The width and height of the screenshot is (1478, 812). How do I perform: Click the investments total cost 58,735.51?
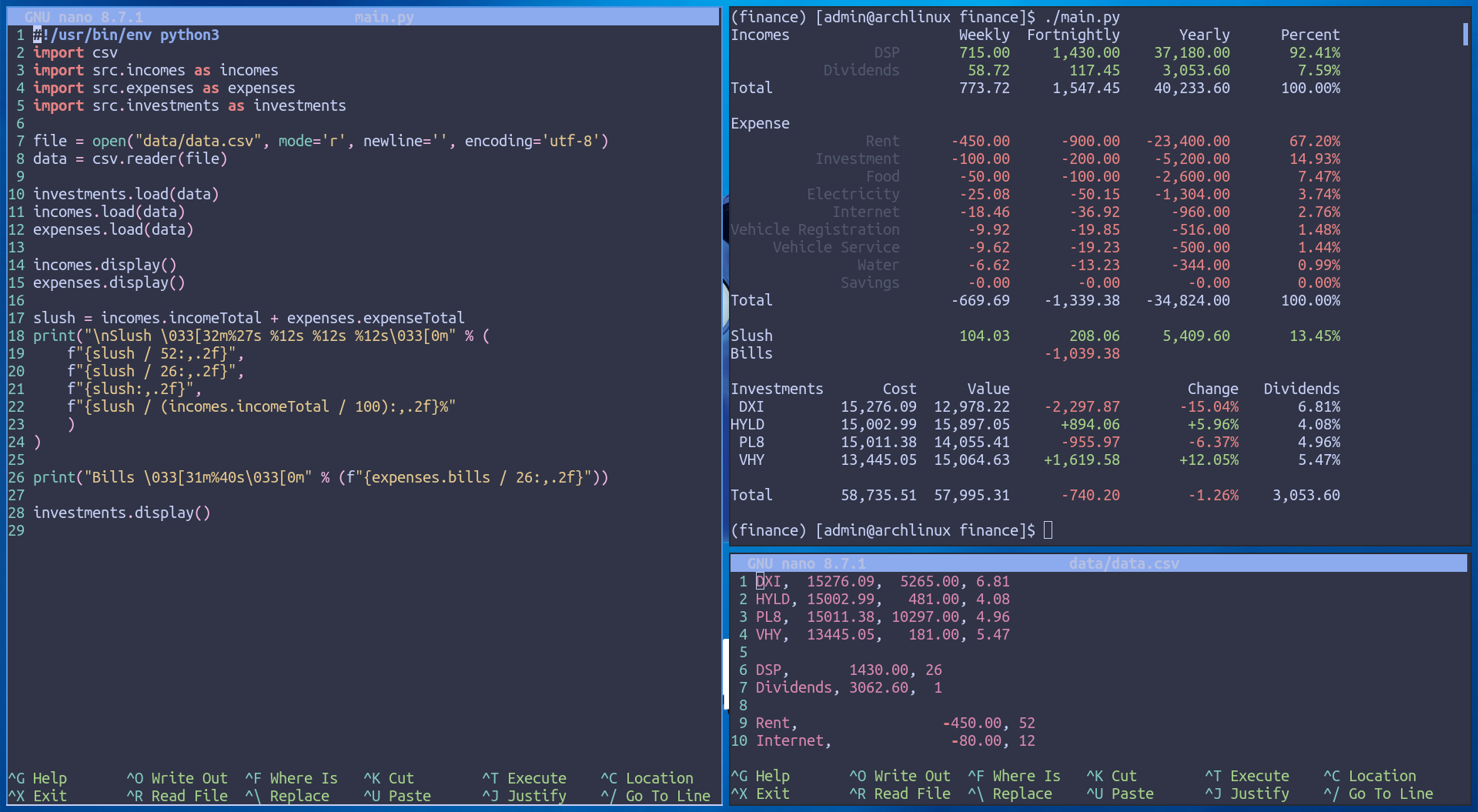point(878,495)
